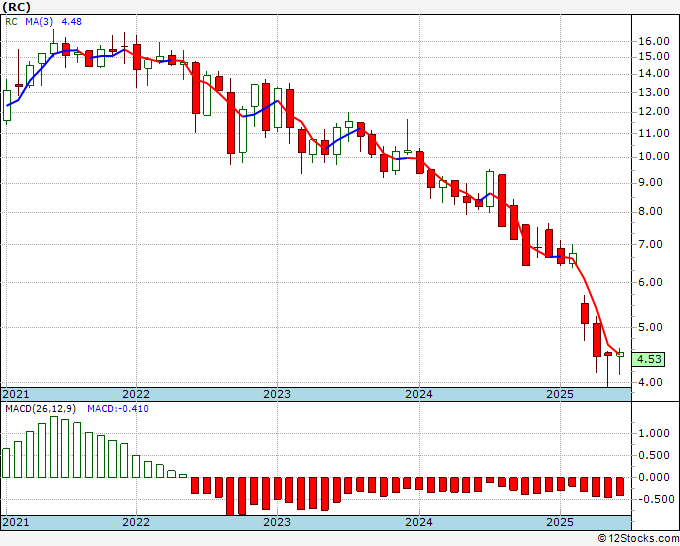This screenshot has width=680, height=546.
Task: Select the 12.00 price axis label
Action: [x=654, y=111]
